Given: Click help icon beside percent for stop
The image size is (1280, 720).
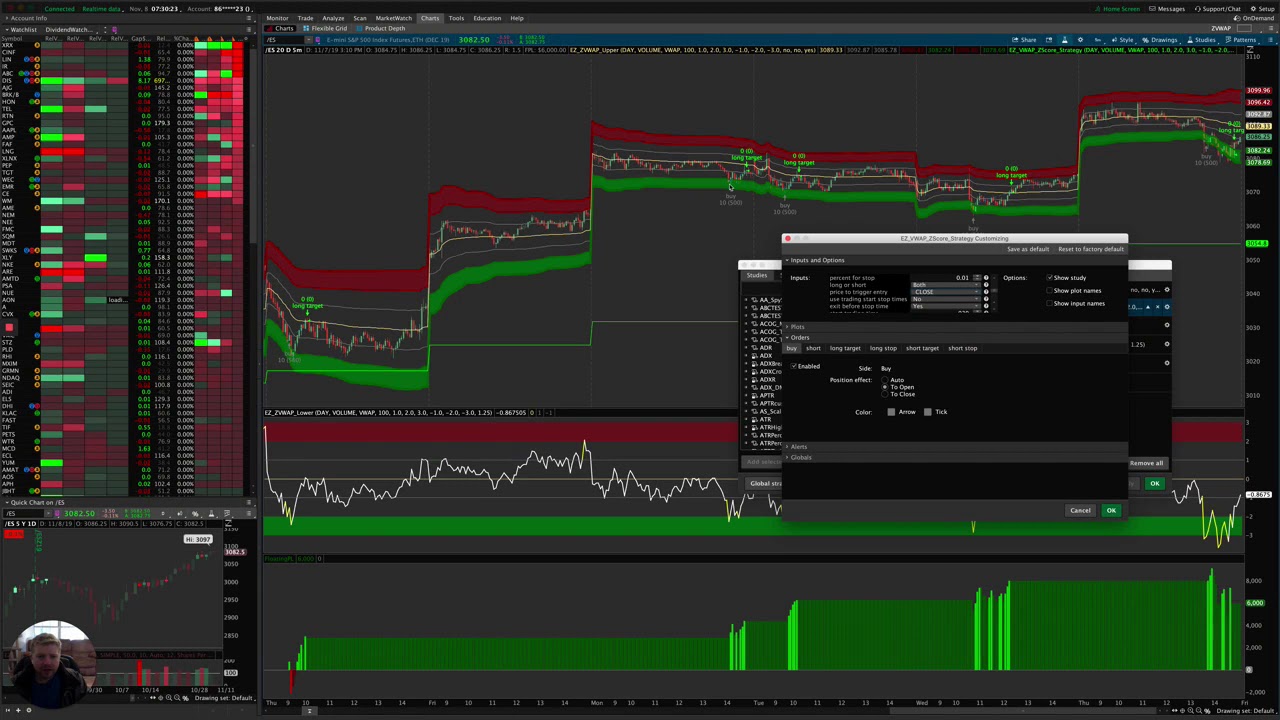Looking at the screenshot, I should [x=986, y=278].
